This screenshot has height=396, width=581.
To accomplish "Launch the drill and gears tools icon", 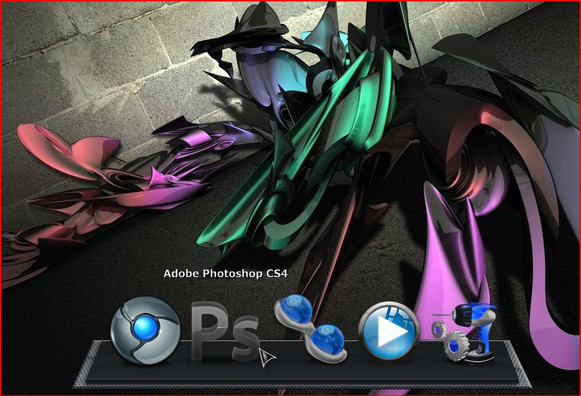I will [465, 333].
